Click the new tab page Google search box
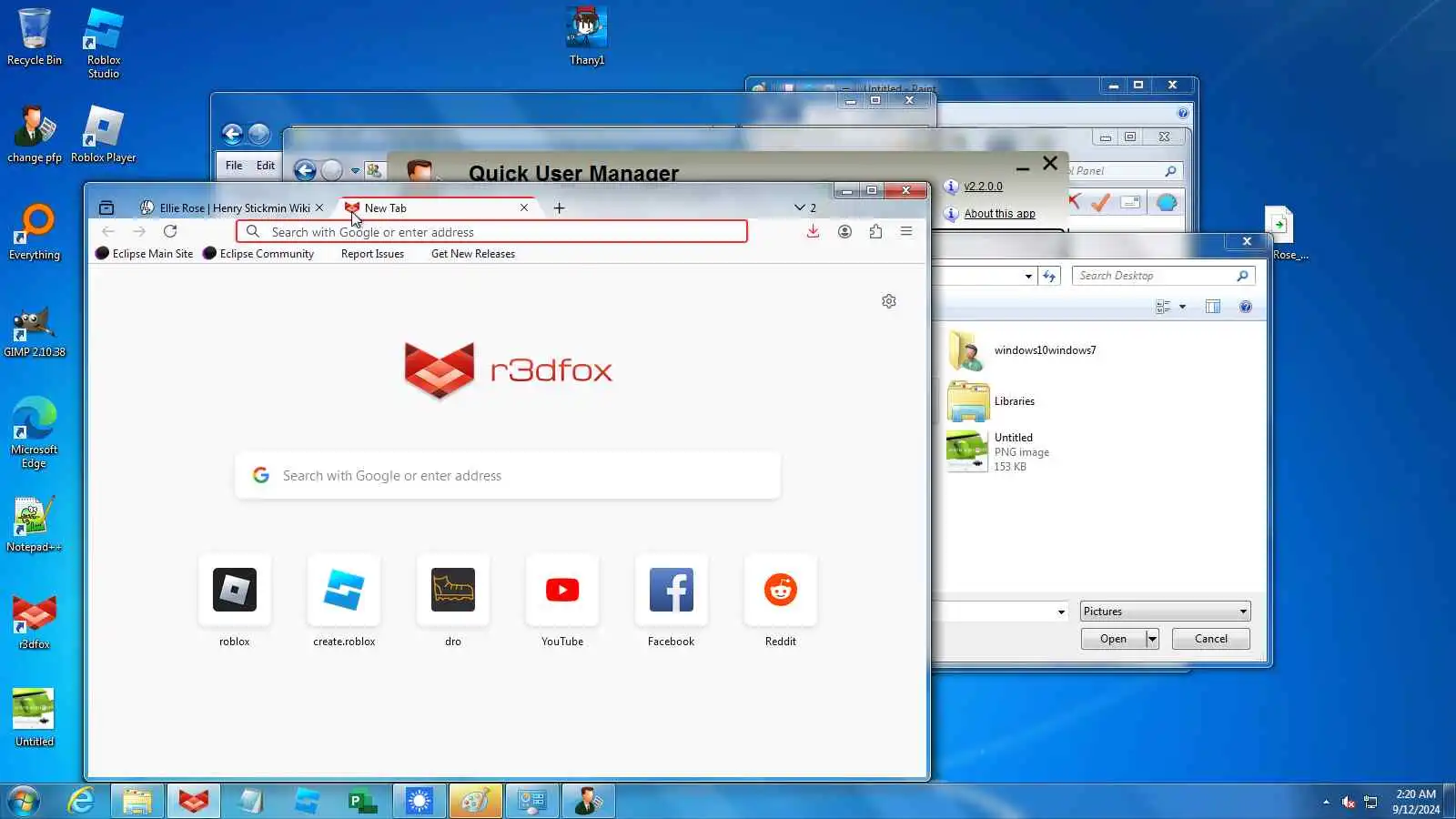Screen dimensions: 1456x819 (508, 476)
